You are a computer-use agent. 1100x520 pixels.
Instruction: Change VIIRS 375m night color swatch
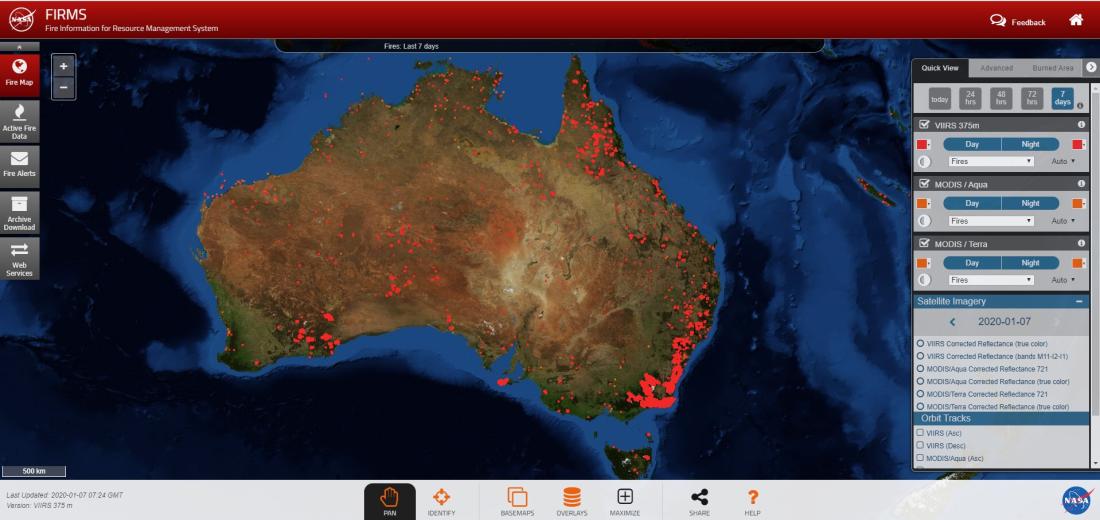1079,144
